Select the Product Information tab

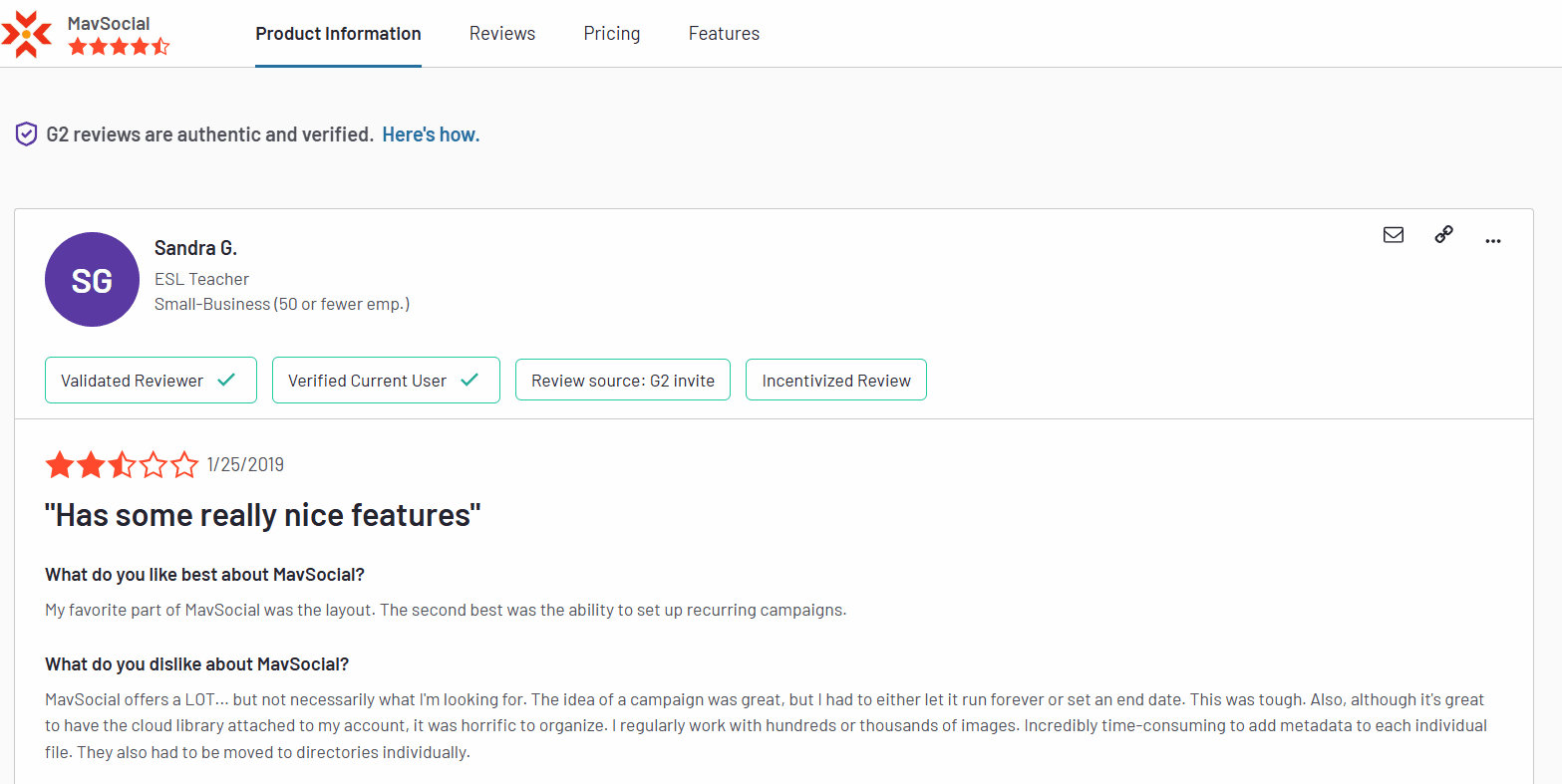click(338, 34)
